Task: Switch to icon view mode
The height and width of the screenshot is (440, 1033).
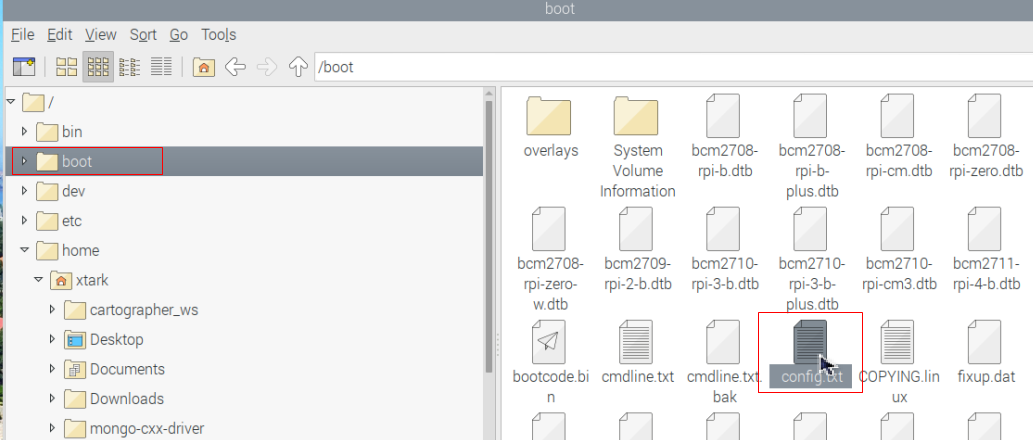Action: coord(67,67)
